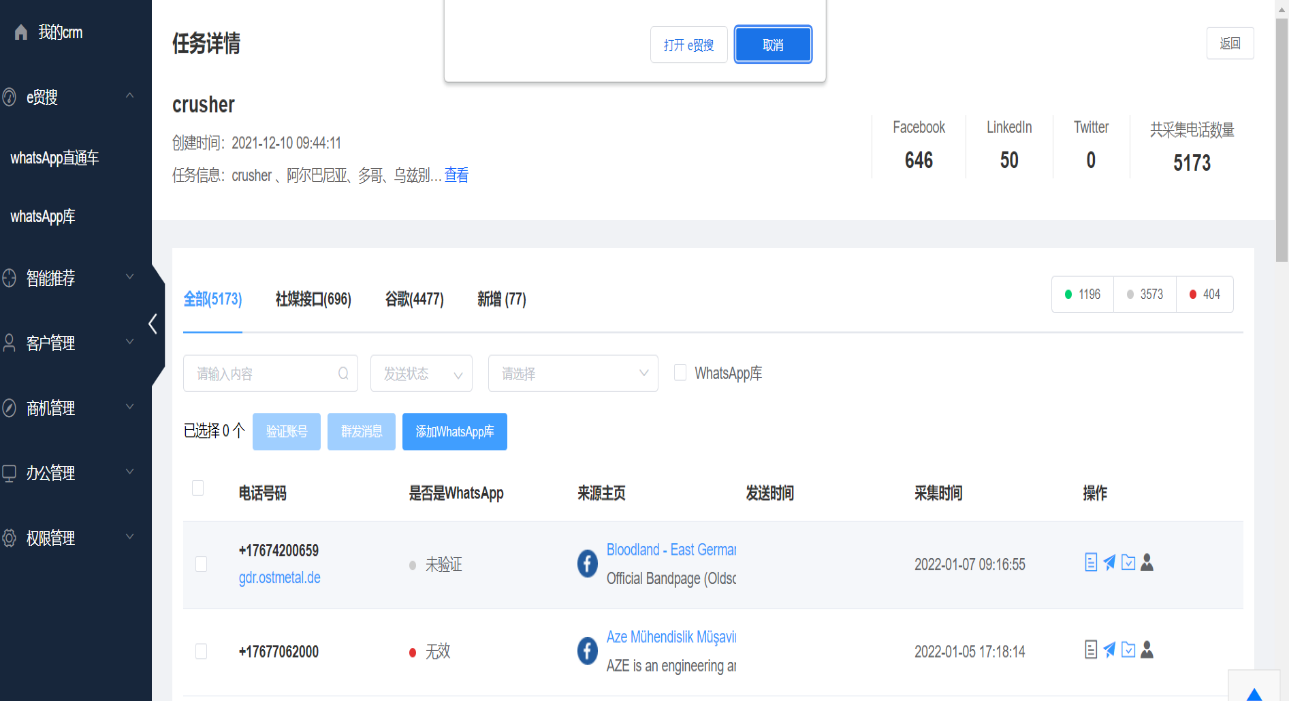Image resolution: width=1289 pixels, height=701 pixels.
Task: Expand the 客户管理 menu arrow
Action: pos(130,342)
